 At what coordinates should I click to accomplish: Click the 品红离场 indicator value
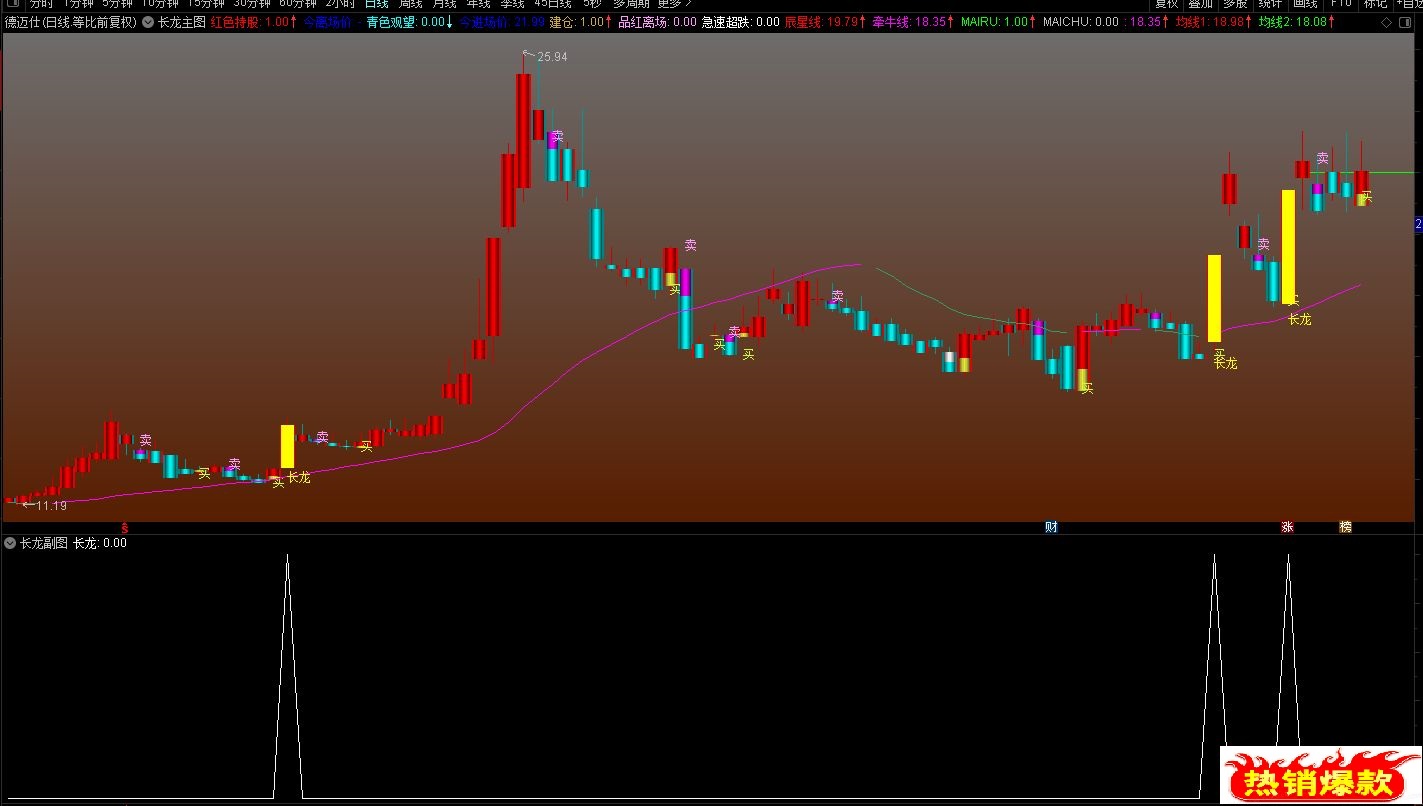657,22
